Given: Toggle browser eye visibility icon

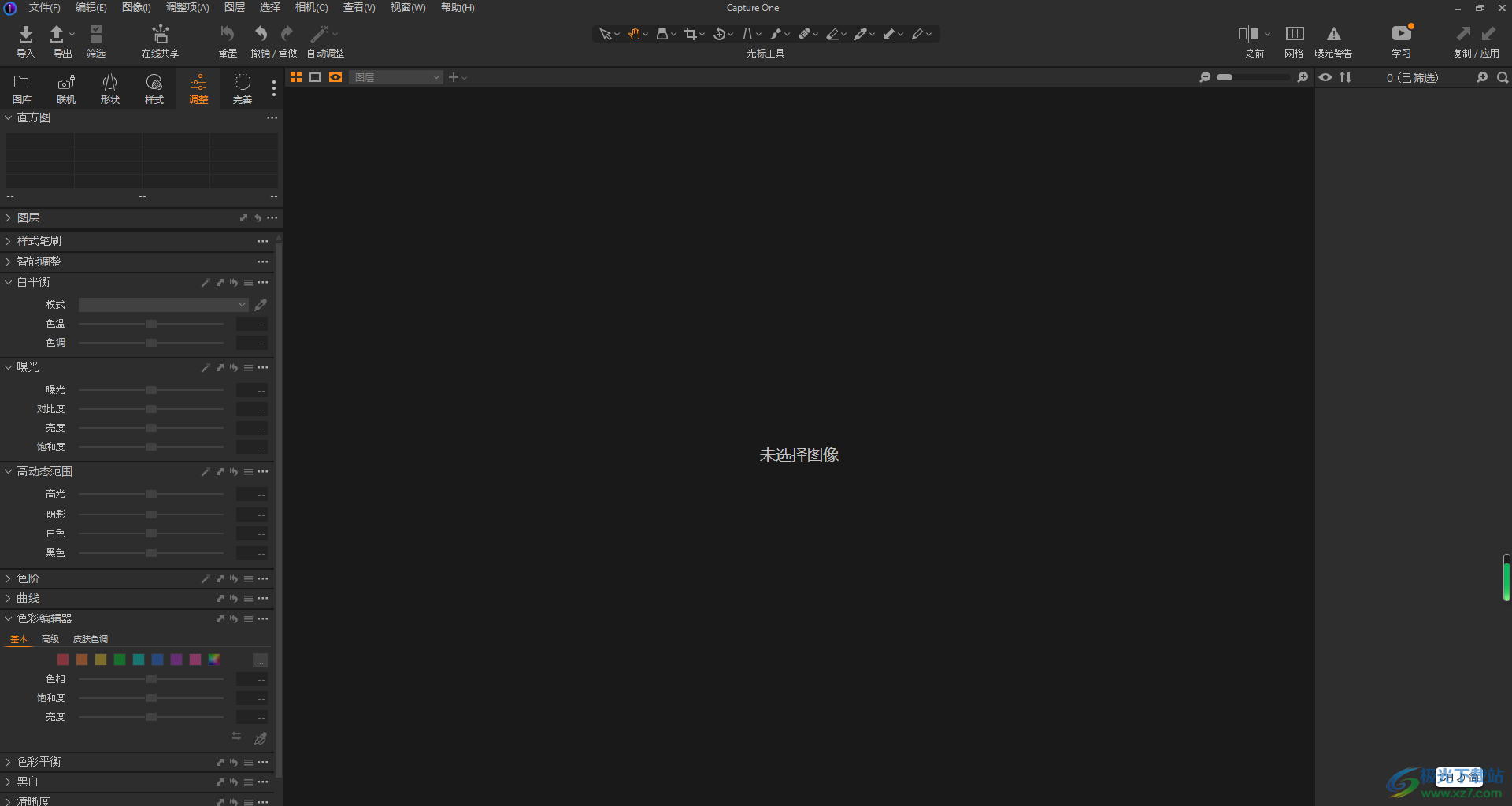Looking at the screenshot, I should click(x=1326, y=77).
